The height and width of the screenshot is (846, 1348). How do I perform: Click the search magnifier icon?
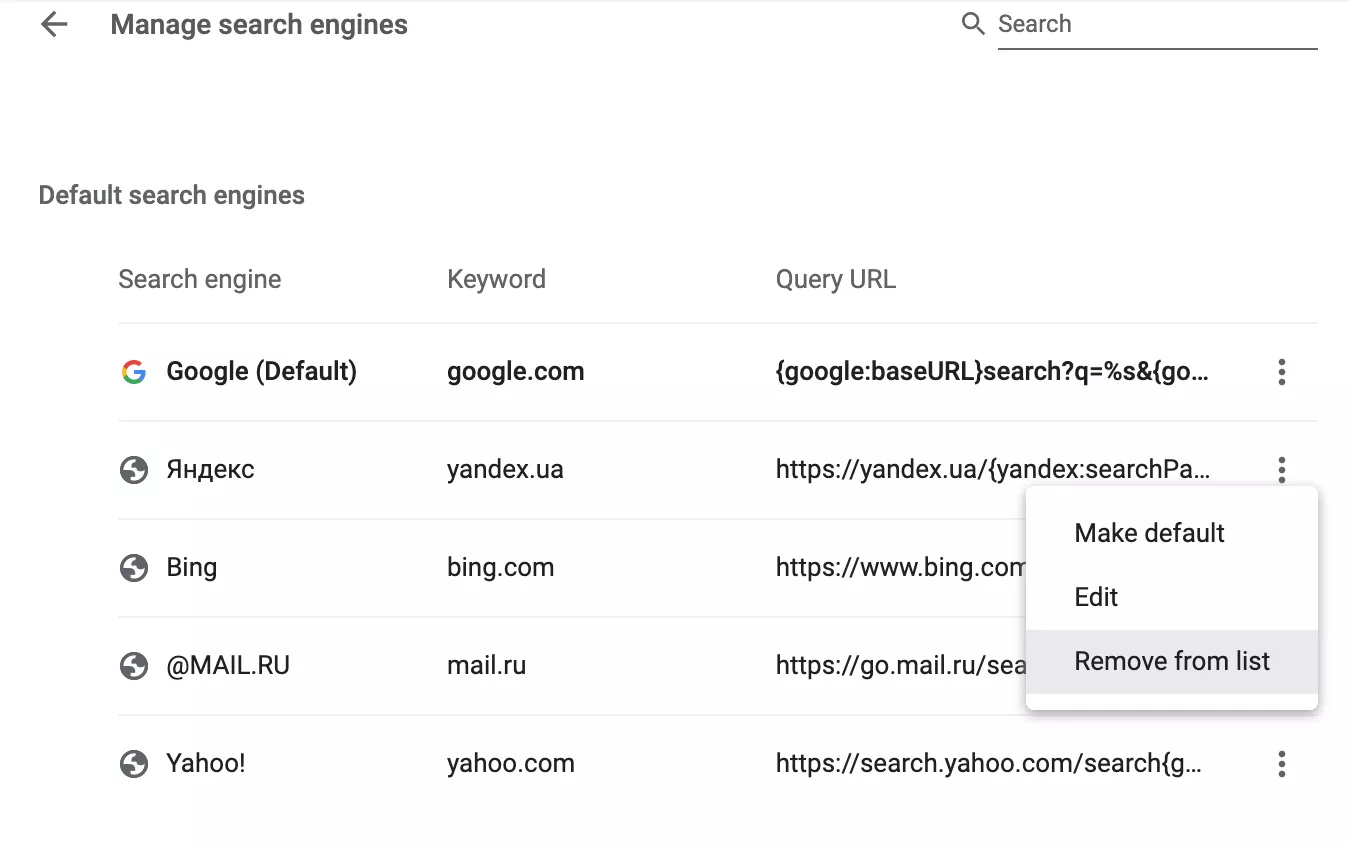coord(973,24)
